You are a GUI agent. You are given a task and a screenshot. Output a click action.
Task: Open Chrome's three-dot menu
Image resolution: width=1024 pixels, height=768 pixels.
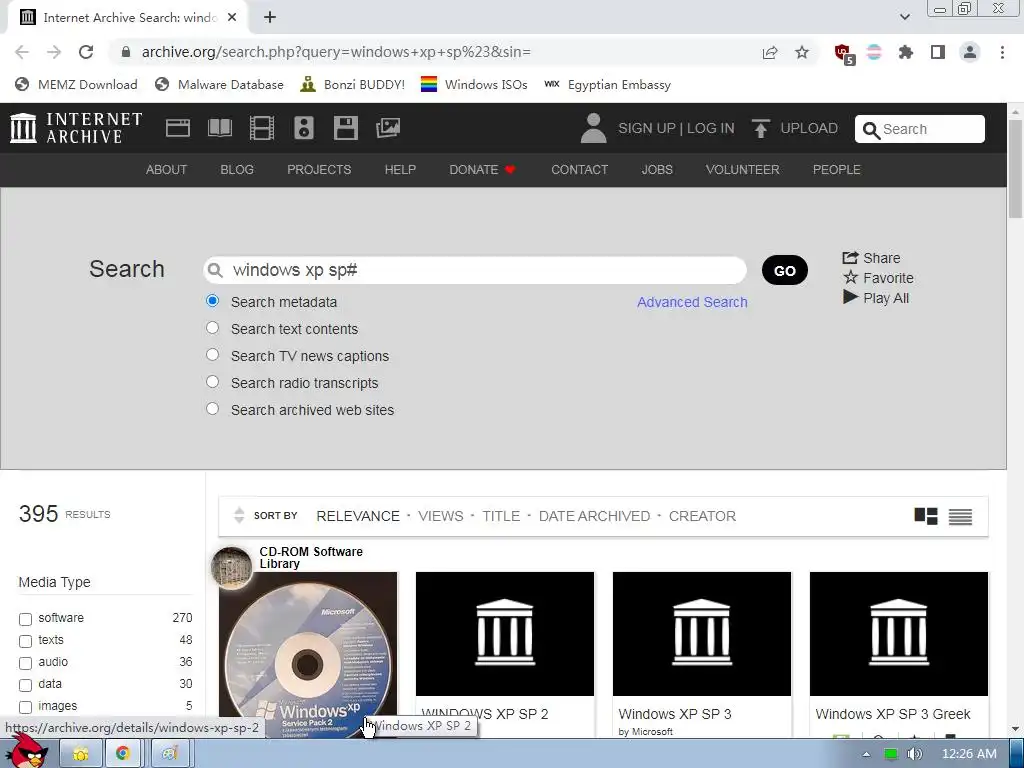pyautogui.click(x=1002, y=52)
